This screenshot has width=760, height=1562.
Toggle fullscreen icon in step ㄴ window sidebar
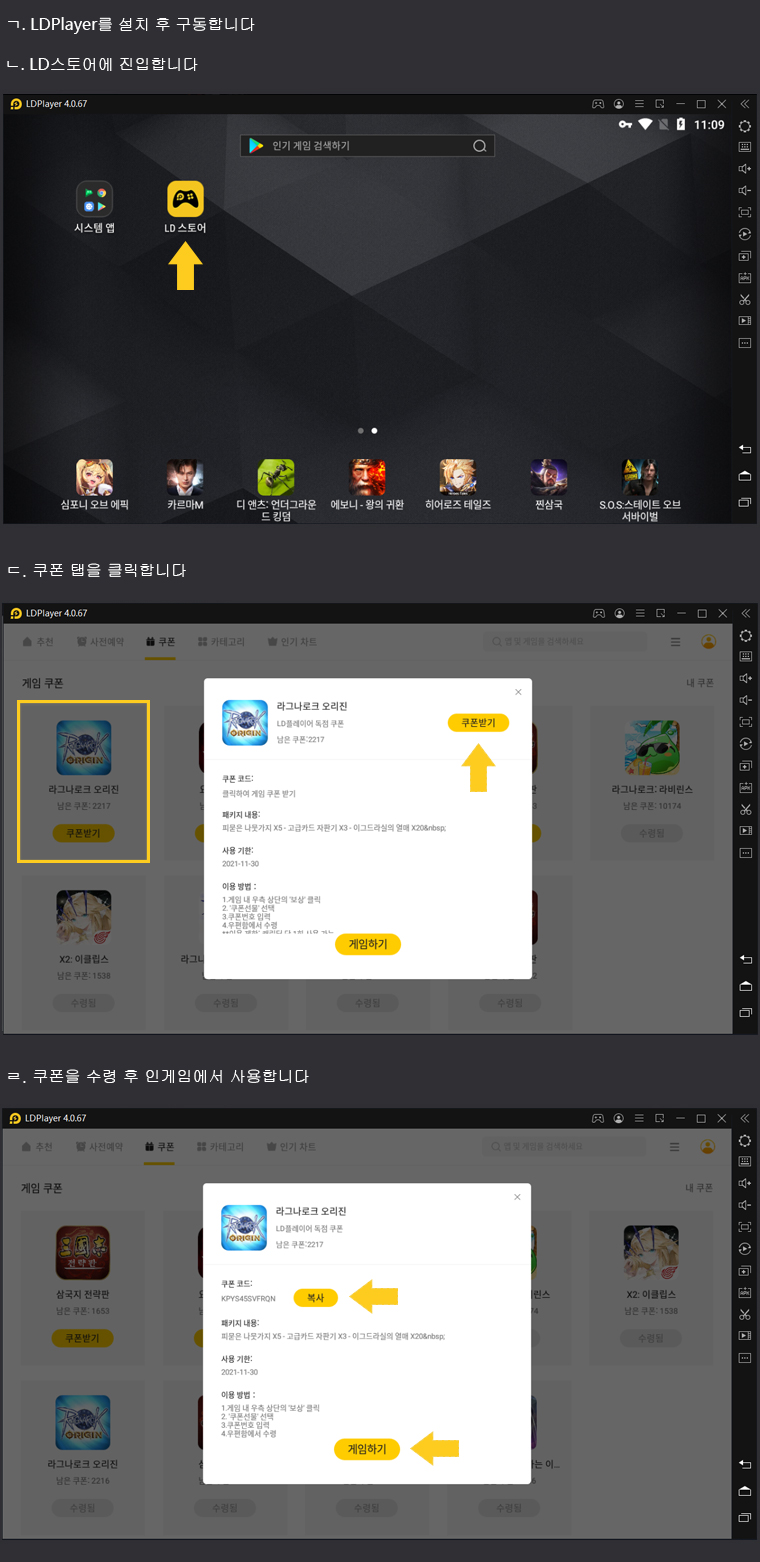pyautogui.click(x=745, y=212)
